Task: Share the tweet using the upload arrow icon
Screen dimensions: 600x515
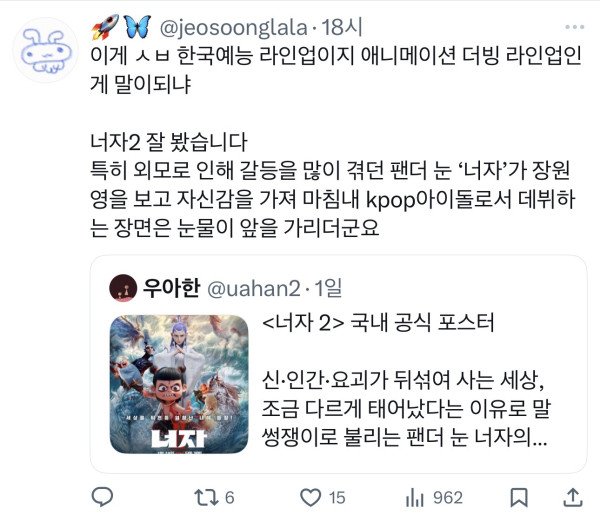Action: coord(573,497)
